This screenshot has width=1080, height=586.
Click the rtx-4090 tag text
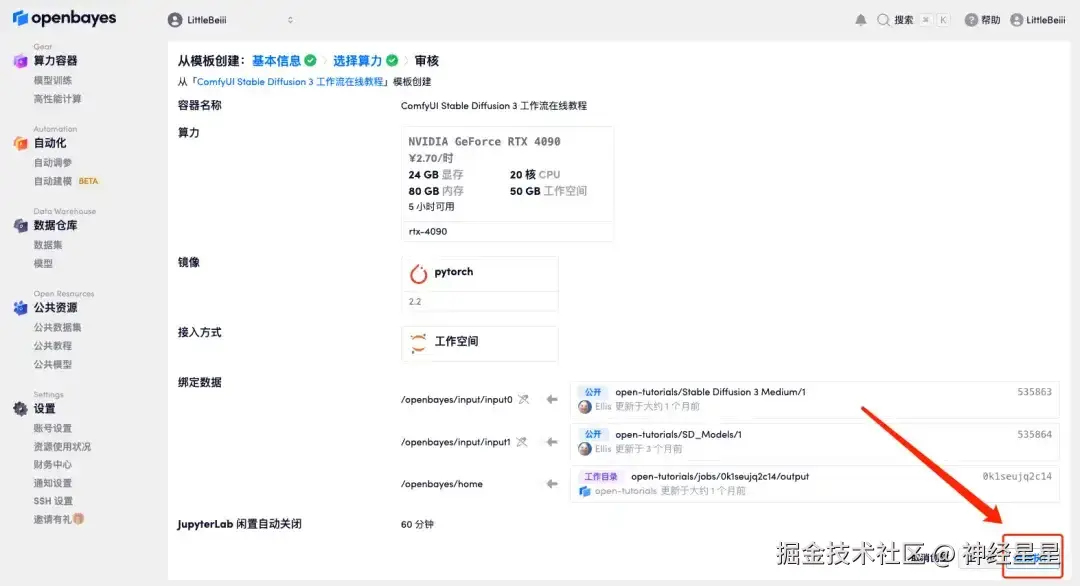[x=428, y=231]
